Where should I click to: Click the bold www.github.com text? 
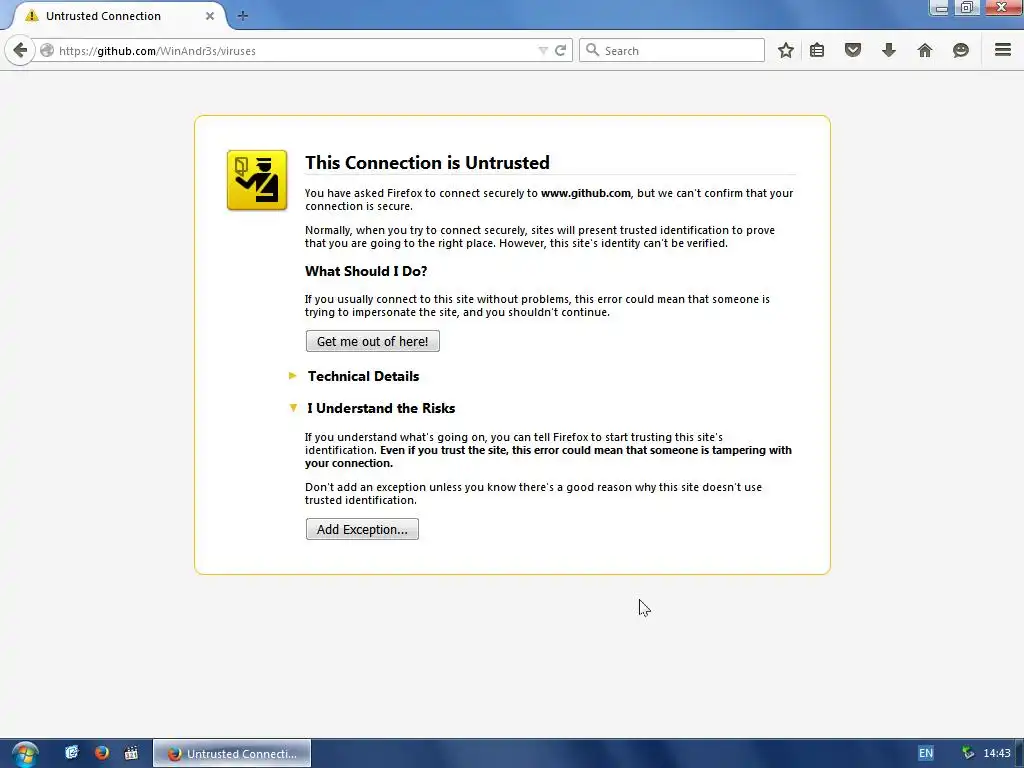point(586,193)
